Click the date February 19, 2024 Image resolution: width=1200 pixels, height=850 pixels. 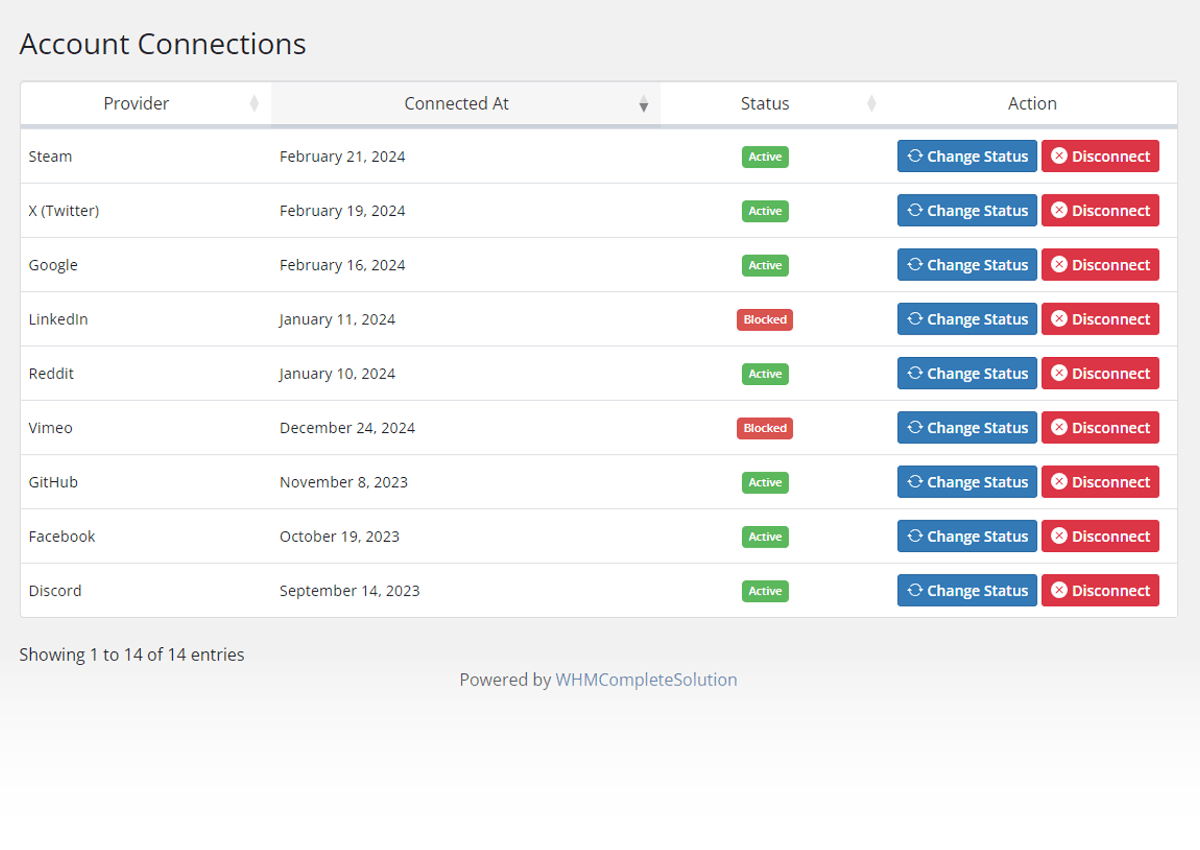342,210
